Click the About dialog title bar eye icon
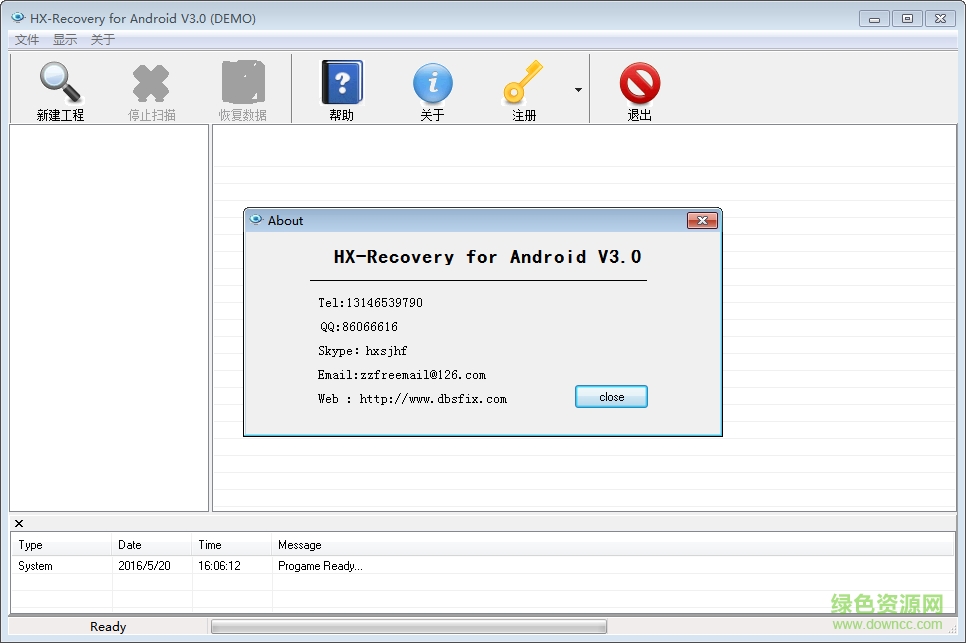Viewport: 966px width, 643px height. coord(256,219)
